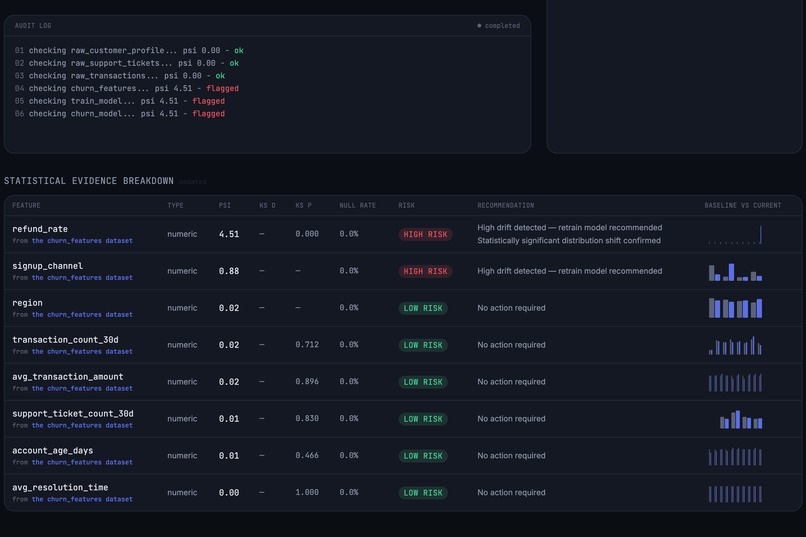Click BASELINE VS CURRENT column header
Viewport: 806px width, 537px height.
[743, 206]
